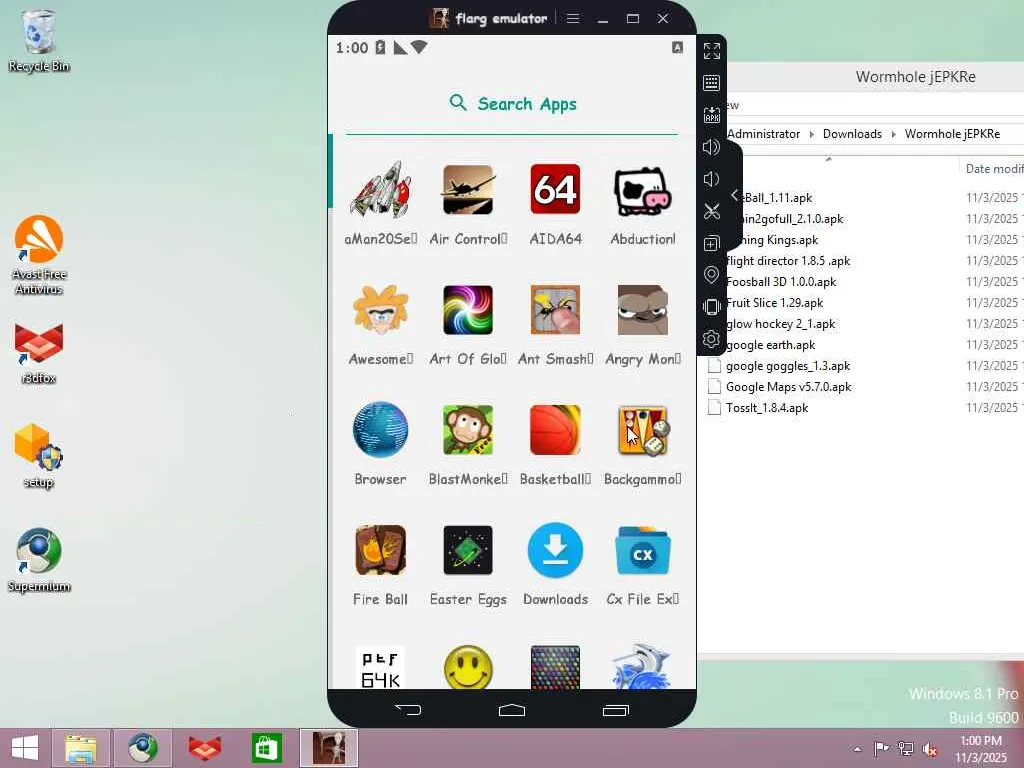The image size is (1024, 768).
Task: Open setup desktop icon
Action: click(x=39, y=456)
